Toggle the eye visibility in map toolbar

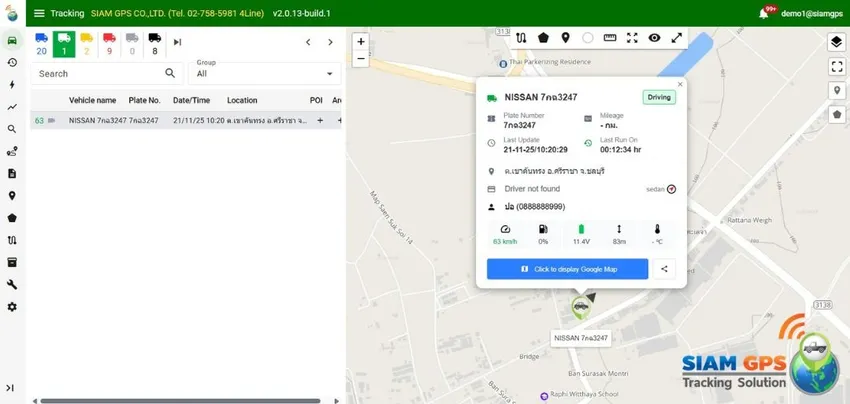(x=654, y=38)
